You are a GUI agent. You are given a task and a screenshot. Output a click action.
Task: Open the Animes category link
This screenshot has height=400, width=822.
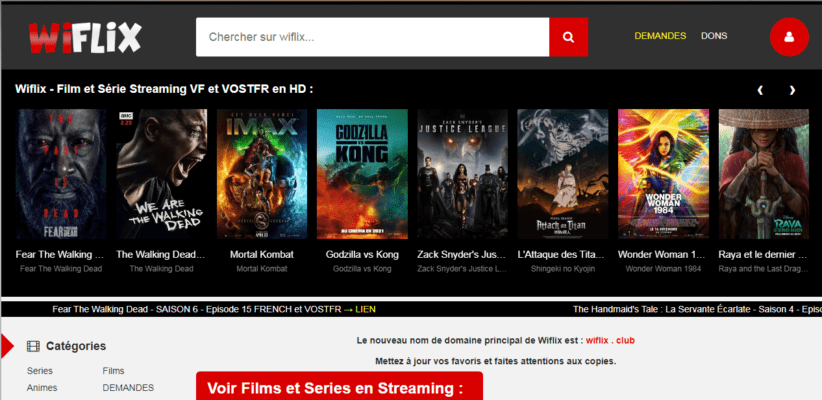(42, 388)
